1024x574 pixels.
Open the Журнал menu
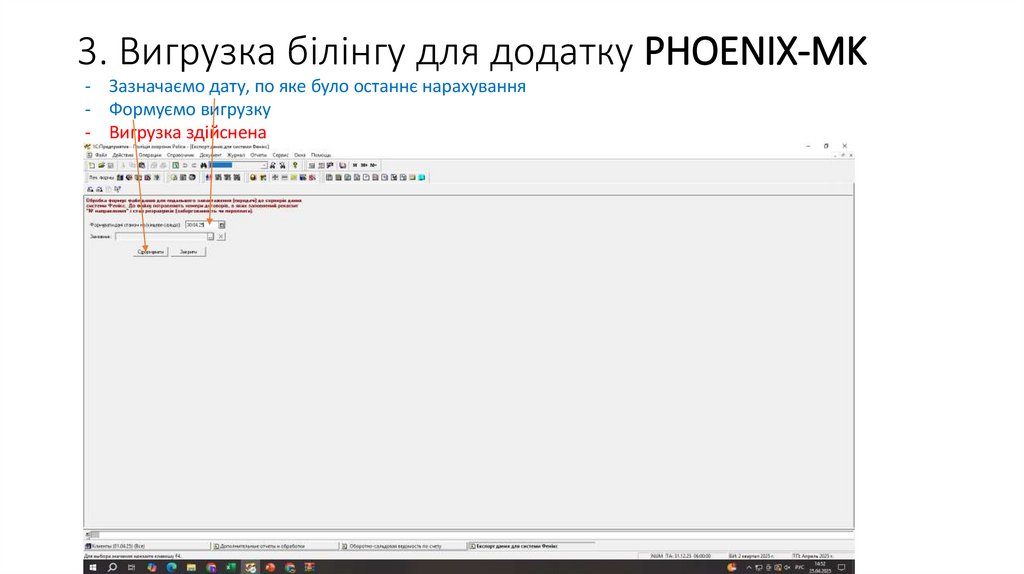point(236,155)
